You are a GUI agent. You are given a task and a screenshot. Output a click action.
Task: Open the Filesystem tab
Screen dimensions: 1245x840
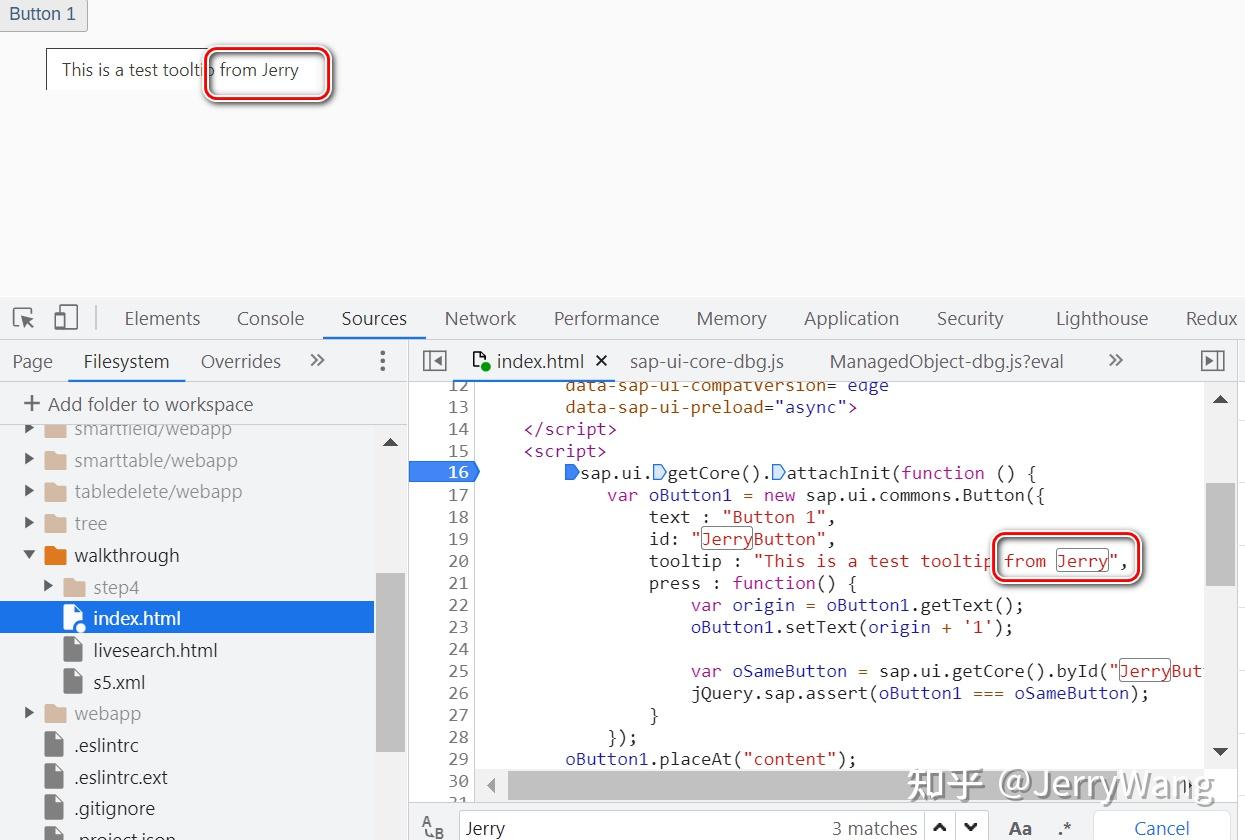point(126,361)
